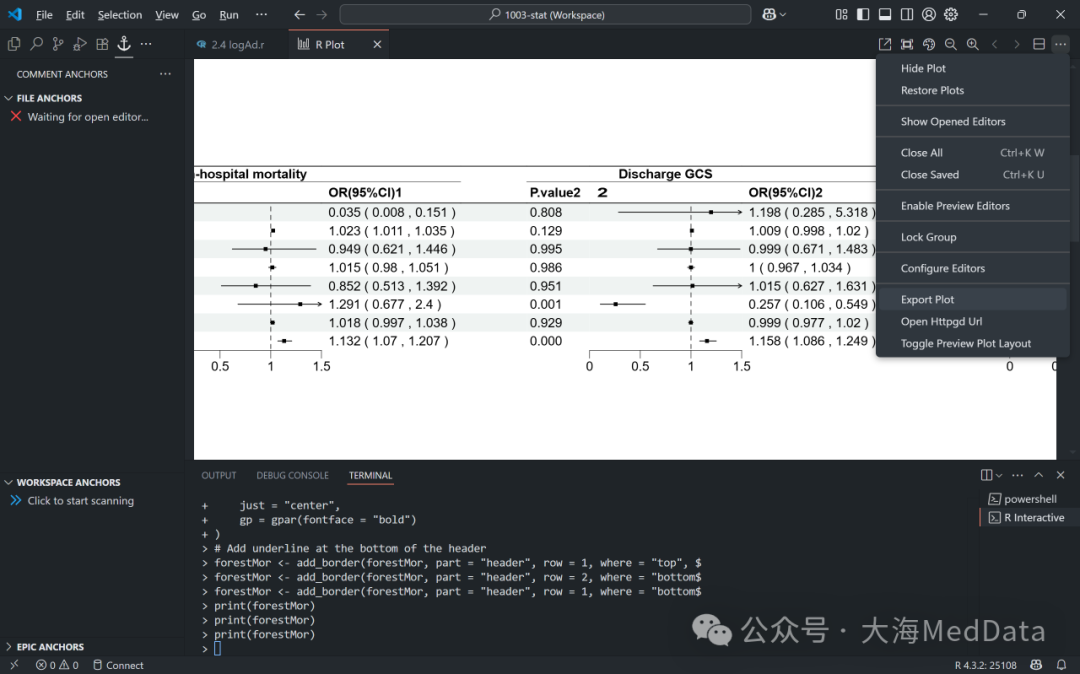Maximize panel with the up chevron
This screenshot has width=1080, height=674.
point(1039,475)
